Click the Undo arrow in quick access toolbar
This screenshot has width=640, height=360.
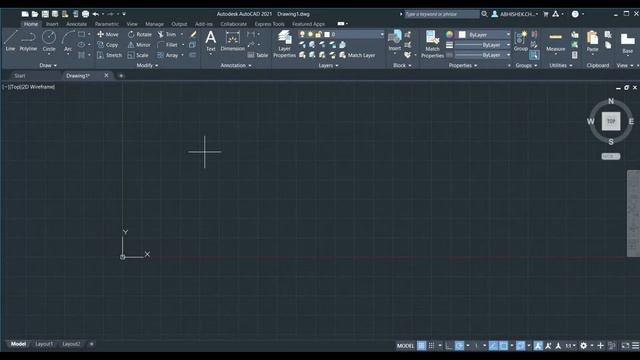point(96,14)
